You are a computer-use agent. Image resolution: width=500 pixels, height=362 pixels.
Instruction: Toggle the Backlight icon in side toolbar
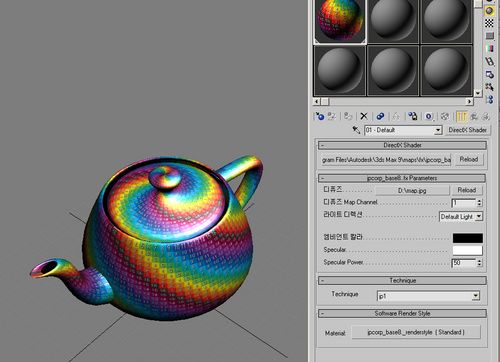pyautogui.click(x=489, y=11)
